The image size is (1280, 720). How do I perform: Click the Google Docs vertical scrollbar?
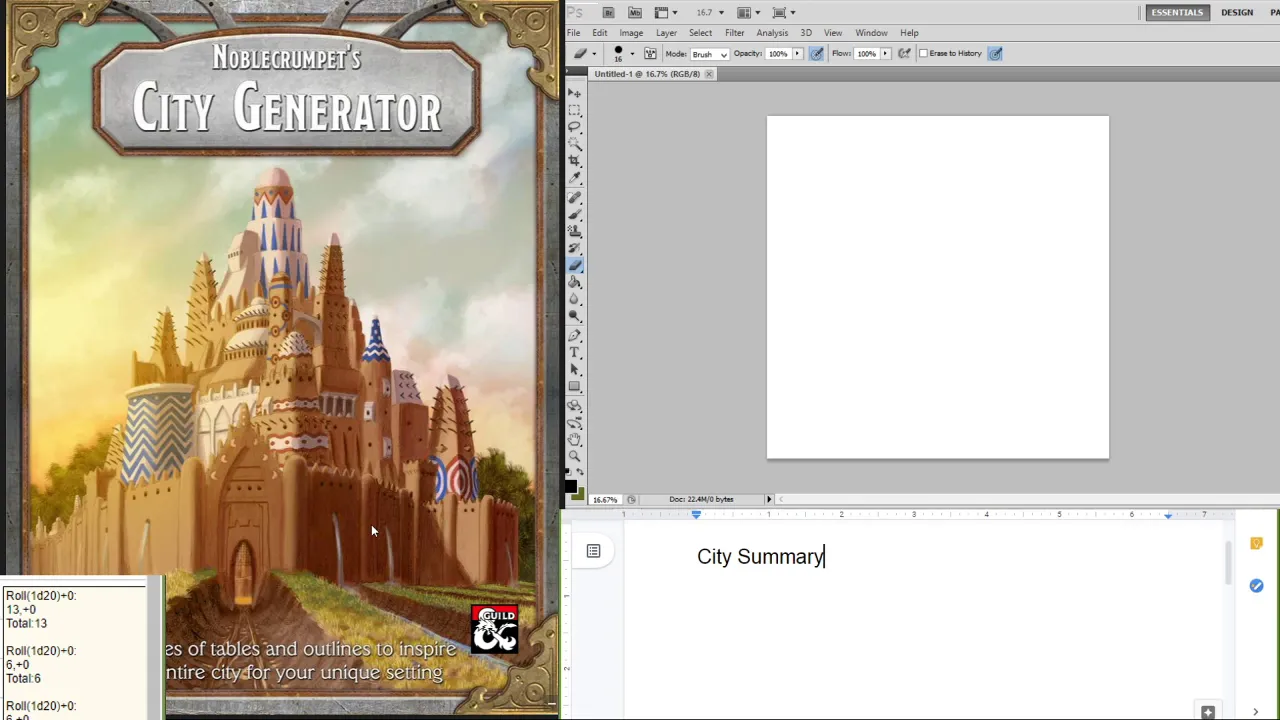pyautogui.click(x=1228, y=564)
